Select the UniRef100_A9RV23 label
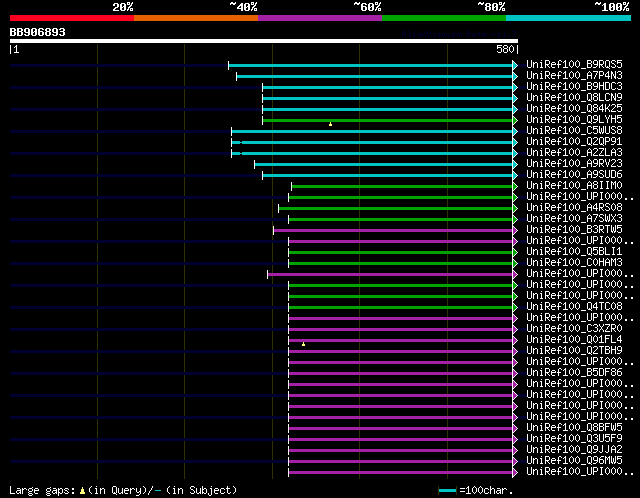The image size is (640, 498). coord(574,164)
